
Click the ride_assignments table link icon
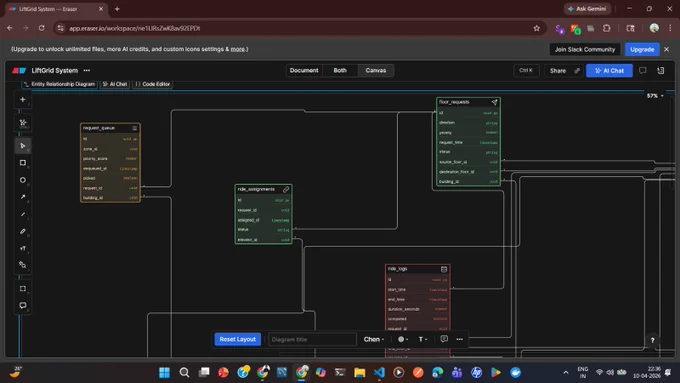[286, 189]
